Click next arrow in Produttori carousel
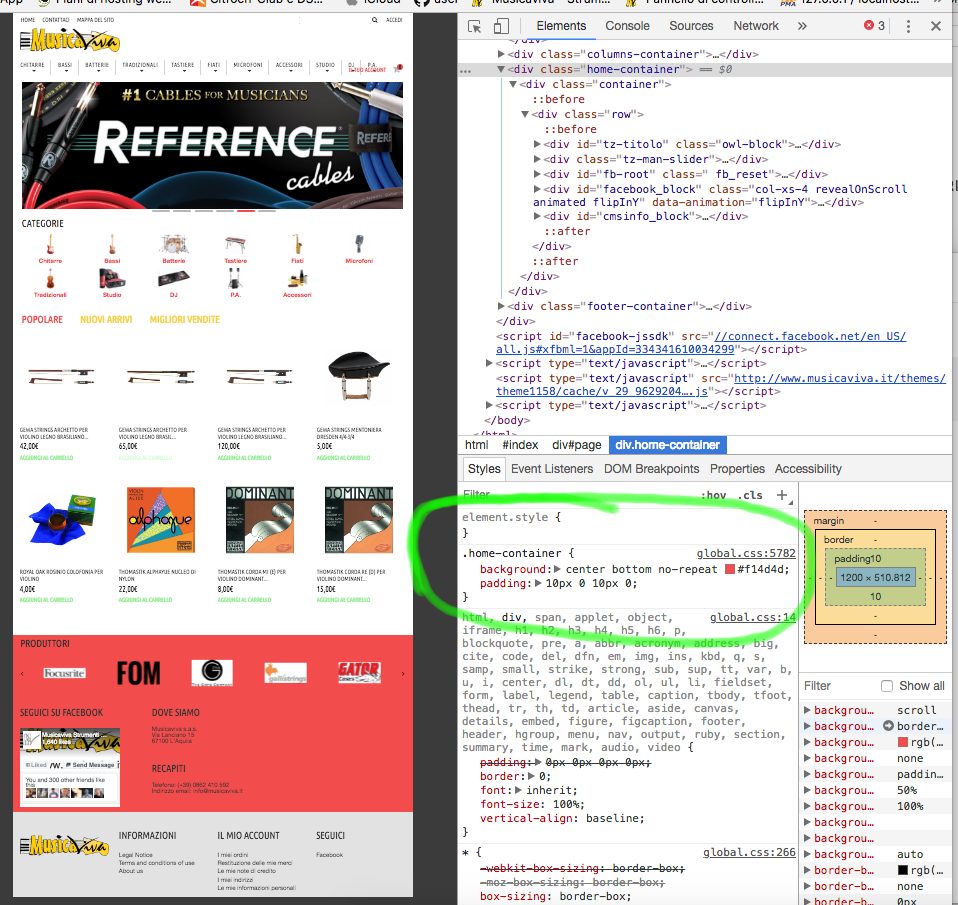 [x=403, y=673]
